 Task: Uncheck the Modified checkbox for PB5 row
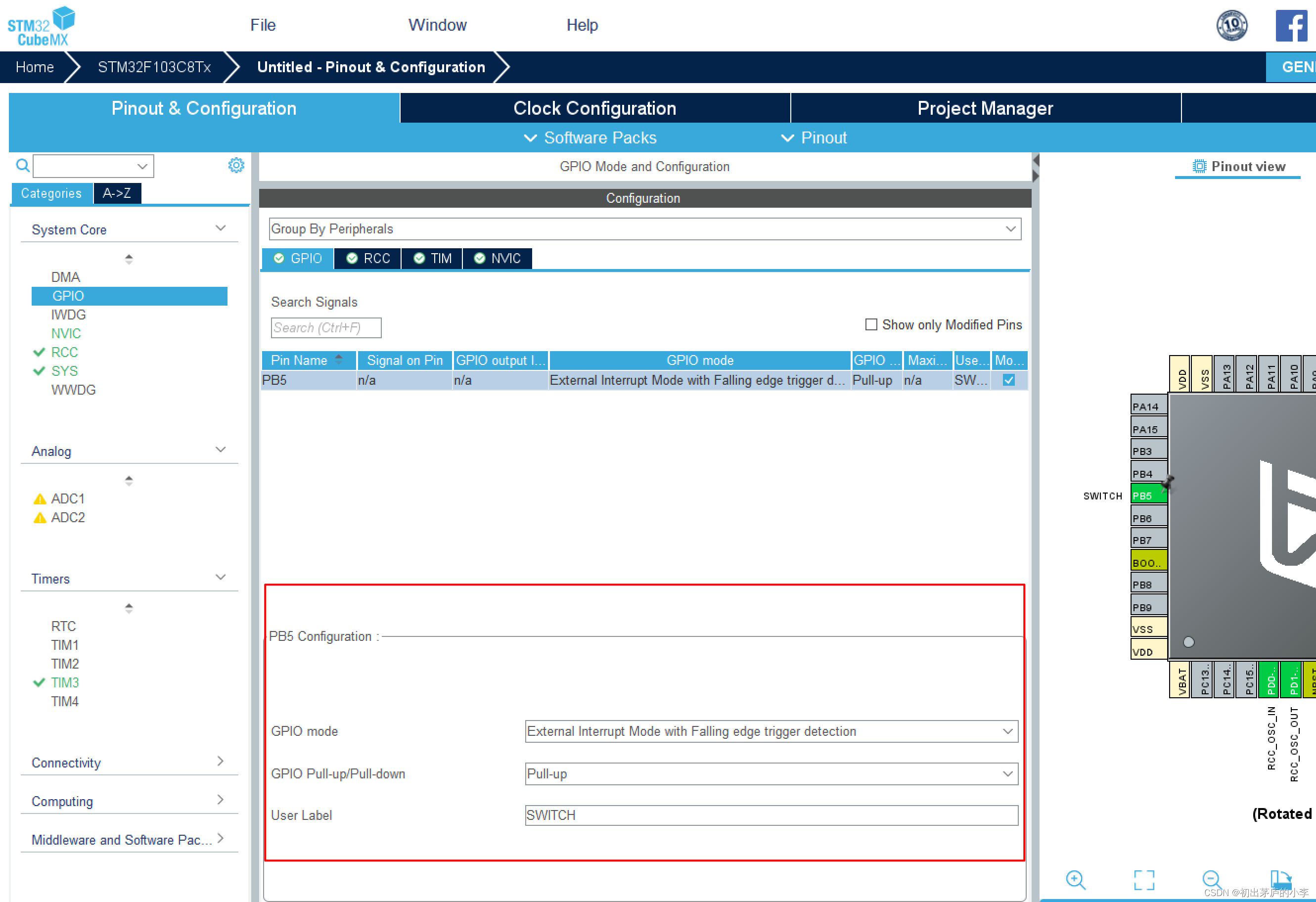pyautogui.click(x=1008, y=380)
